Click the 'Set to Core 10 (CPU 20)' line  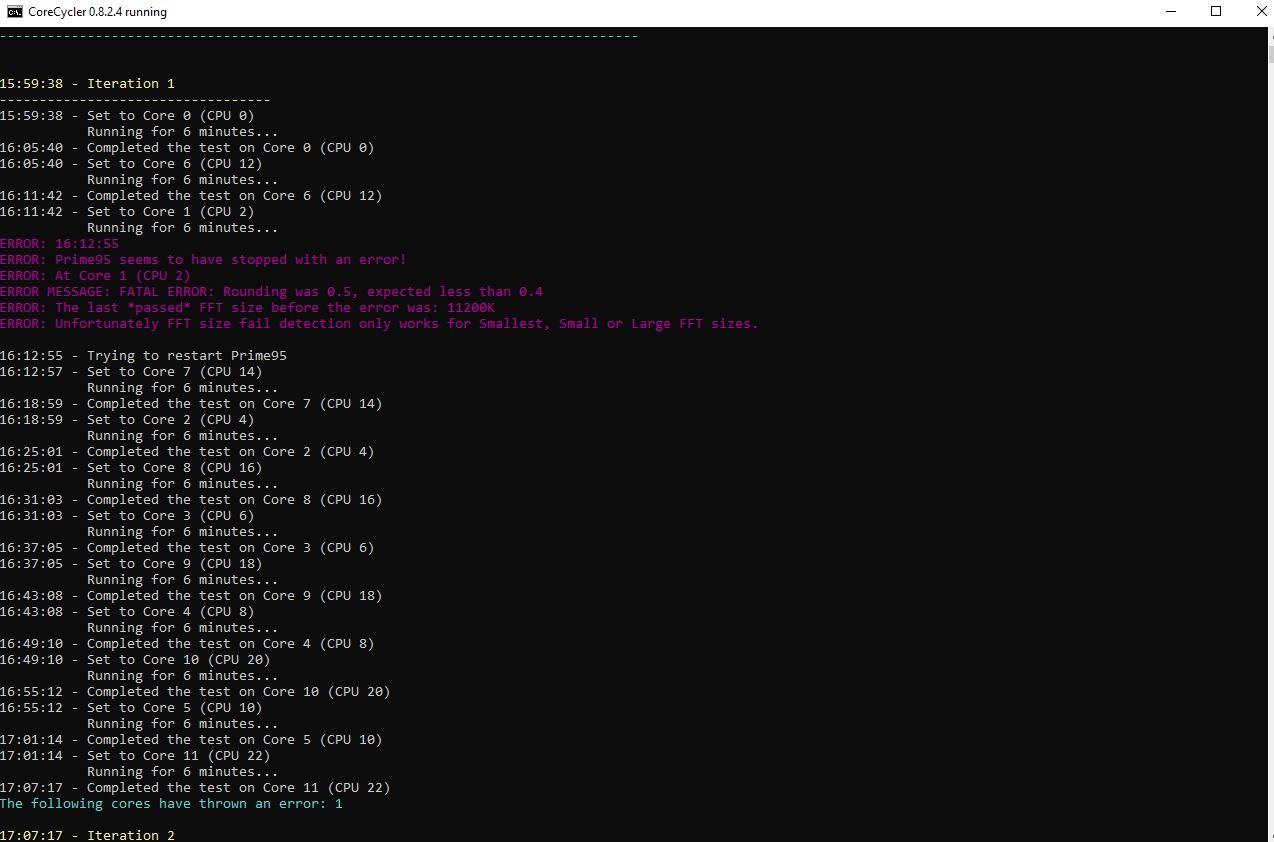coord(135,660)
